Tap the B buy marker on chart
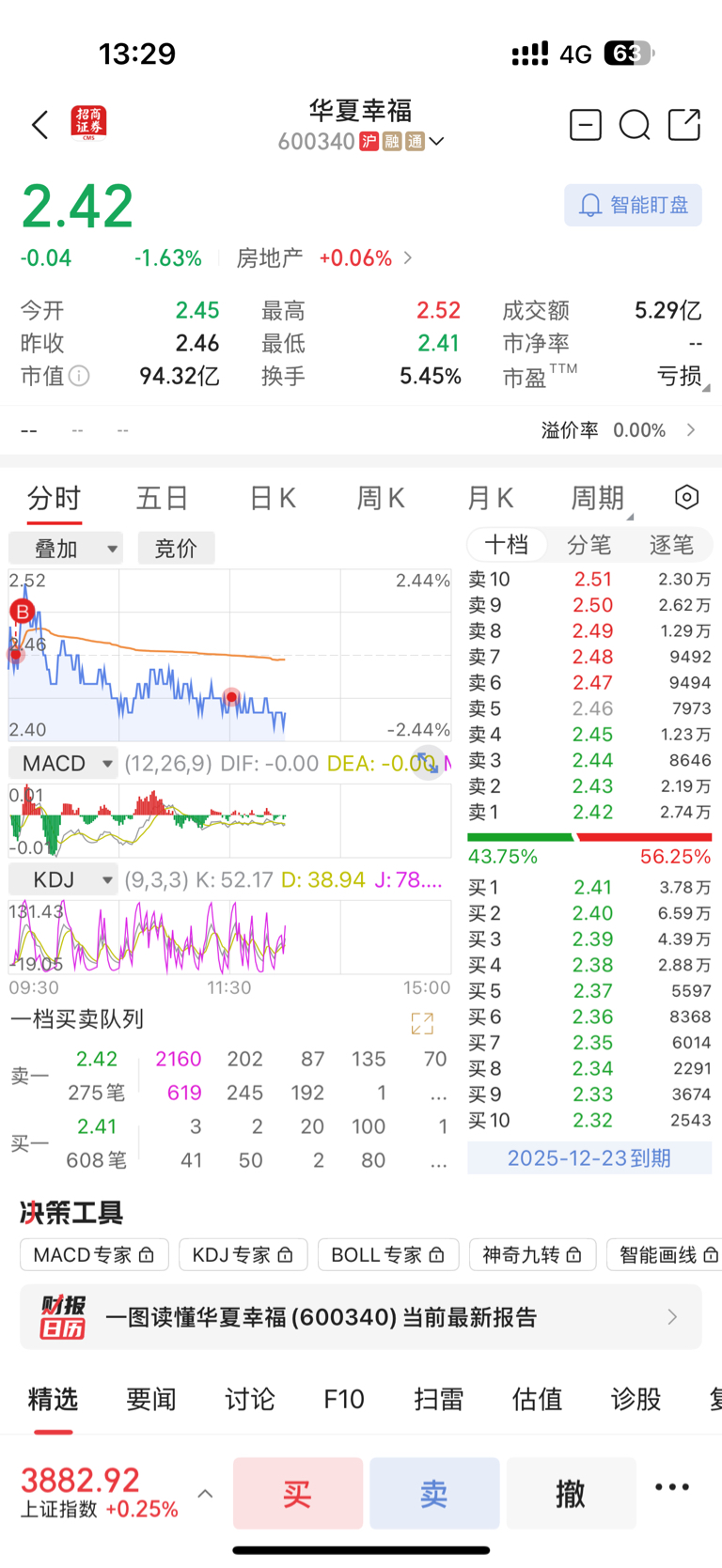The height and width of the screenshot is (1568, 722). point(22,612)
